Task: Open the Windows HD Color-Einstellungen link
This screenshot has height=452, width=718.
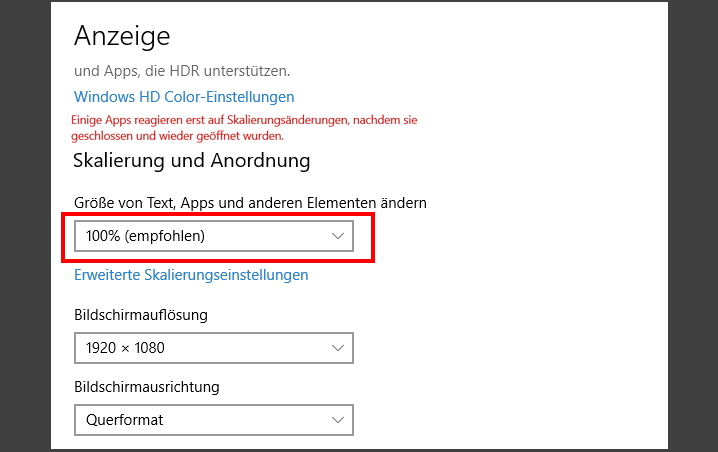Action: (x=184, y=97)
